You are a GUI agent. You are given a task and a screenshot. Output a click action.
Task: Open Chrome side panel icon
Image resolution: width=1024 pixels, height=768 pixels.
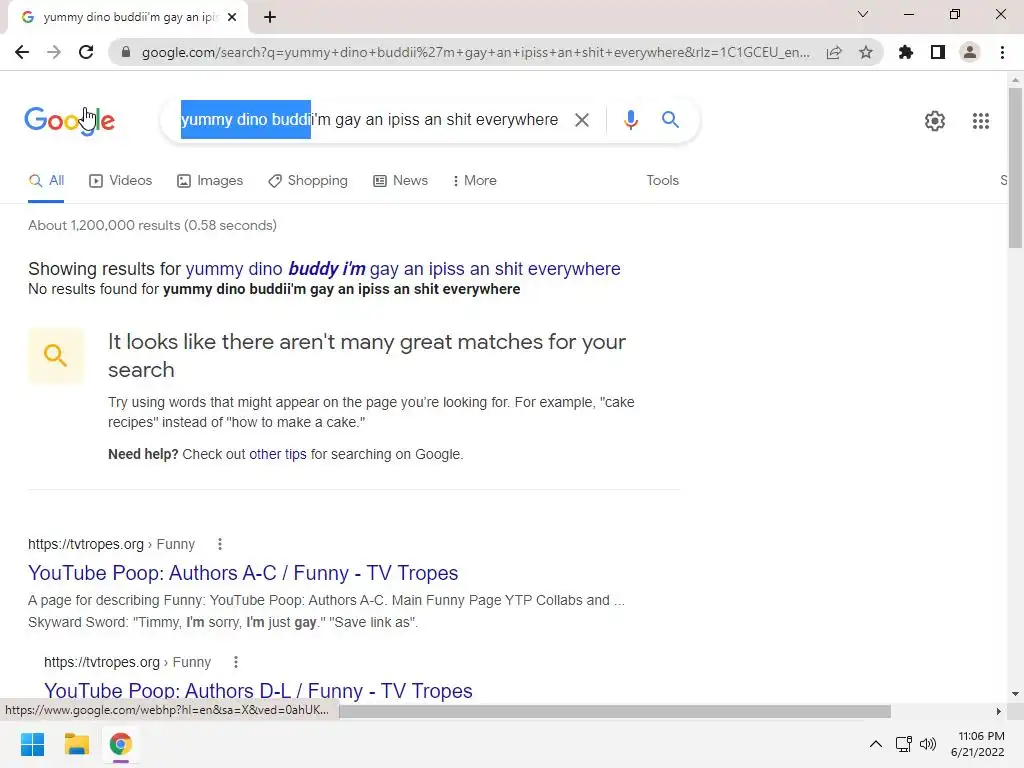click(938, 52)
